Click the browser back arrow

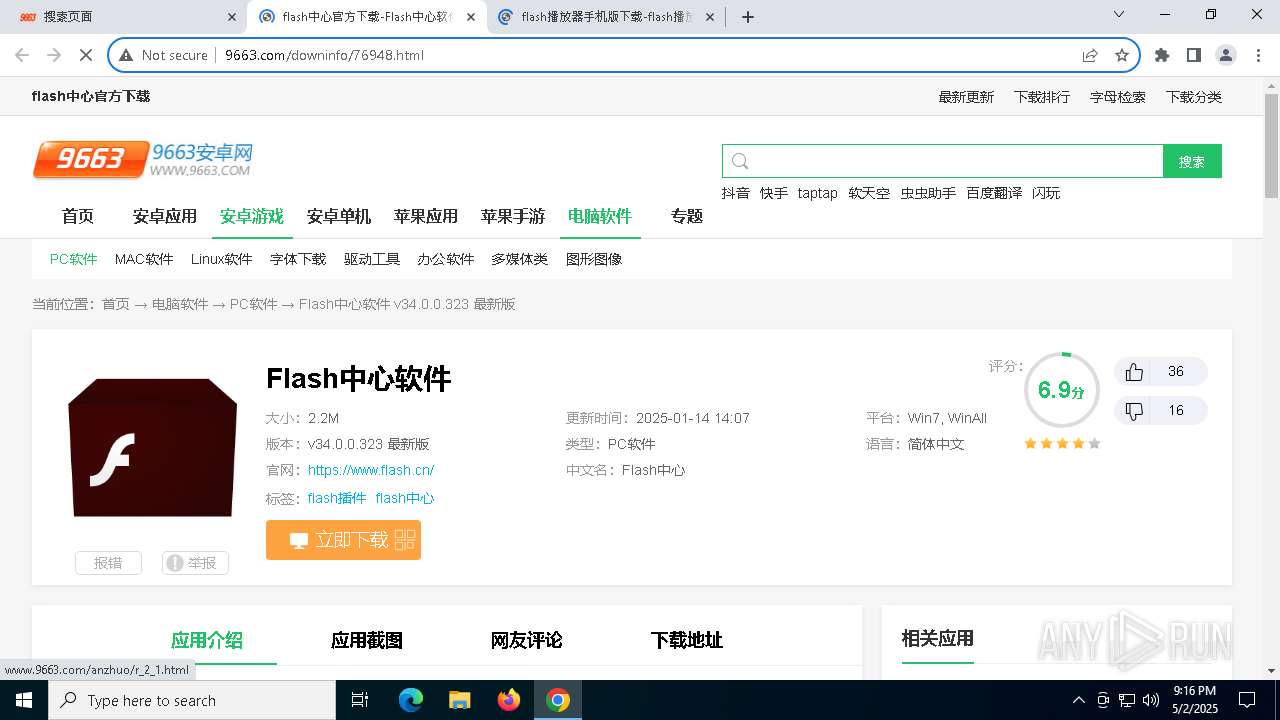click(22, 55)
